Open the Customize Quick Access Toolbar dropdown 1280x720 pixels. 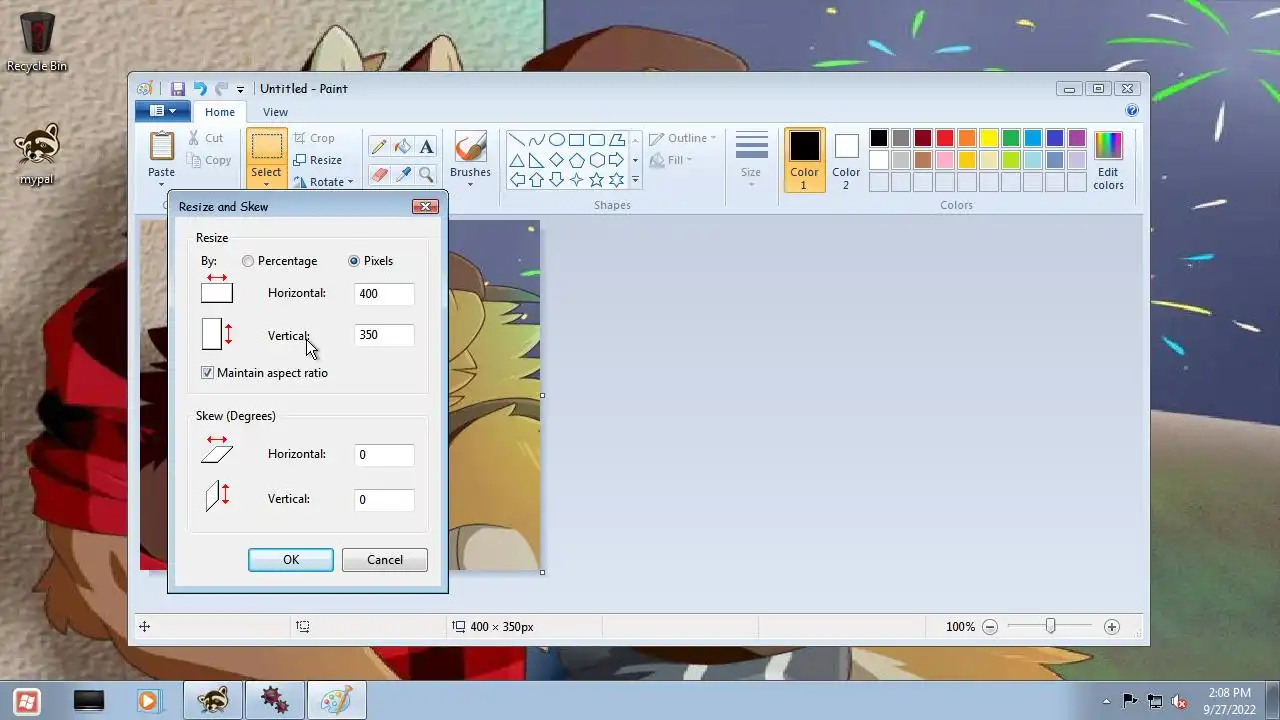(x=240, y=90)
